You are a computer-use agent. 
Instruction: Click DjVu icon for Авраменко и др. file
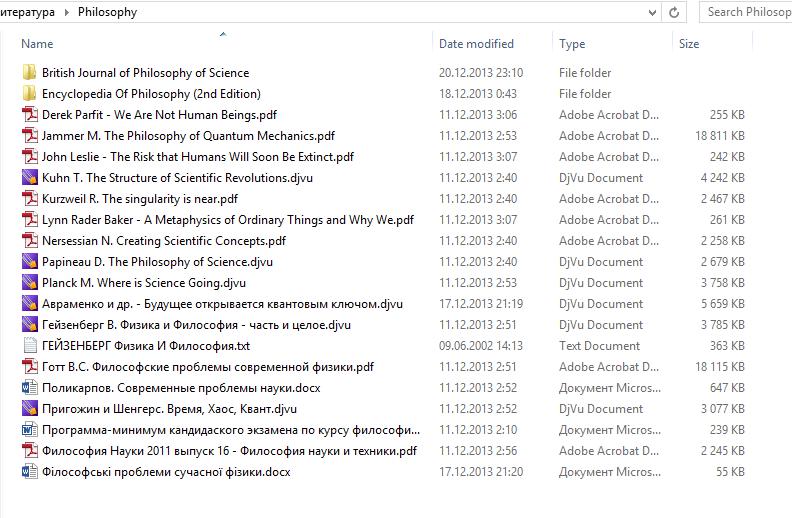click(30, 304)
